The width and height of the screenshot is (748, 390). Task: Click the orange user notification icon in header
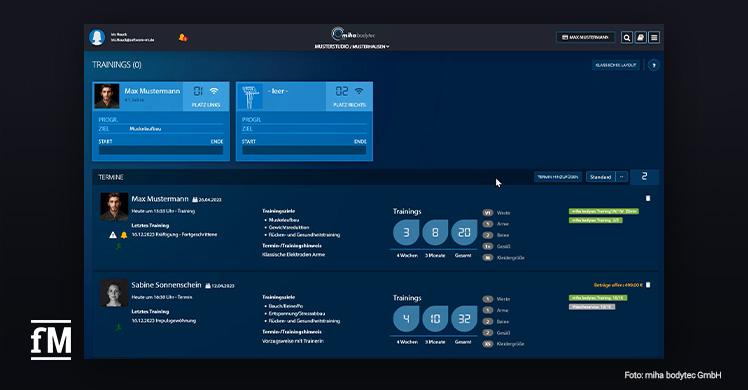click(x=183, y=37)
